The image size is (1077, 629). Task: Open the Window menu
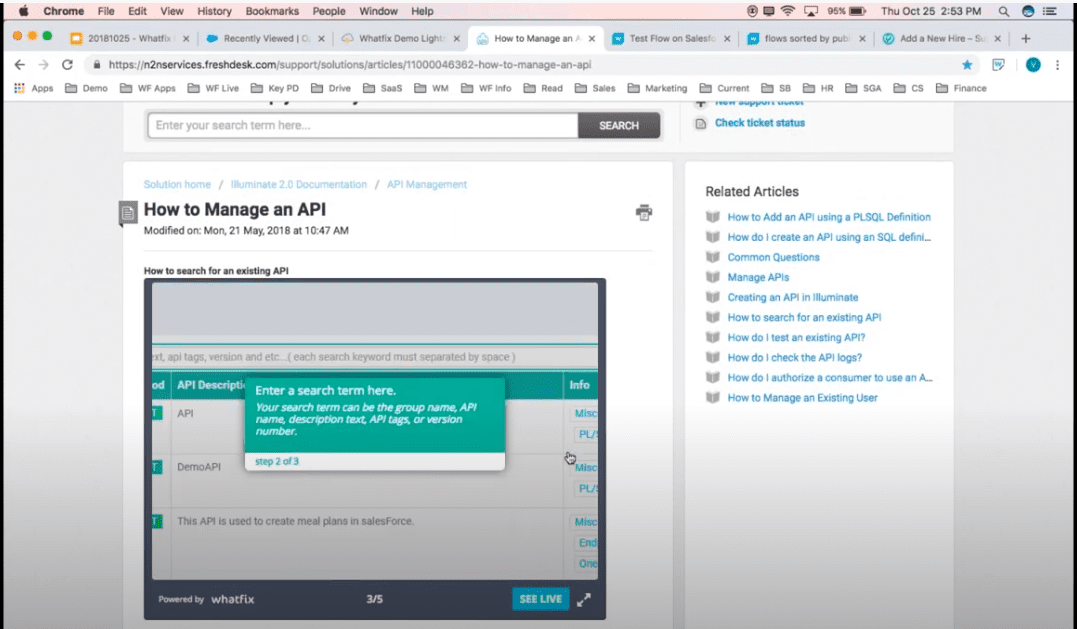pyautogui.click(x=378, y=11)
